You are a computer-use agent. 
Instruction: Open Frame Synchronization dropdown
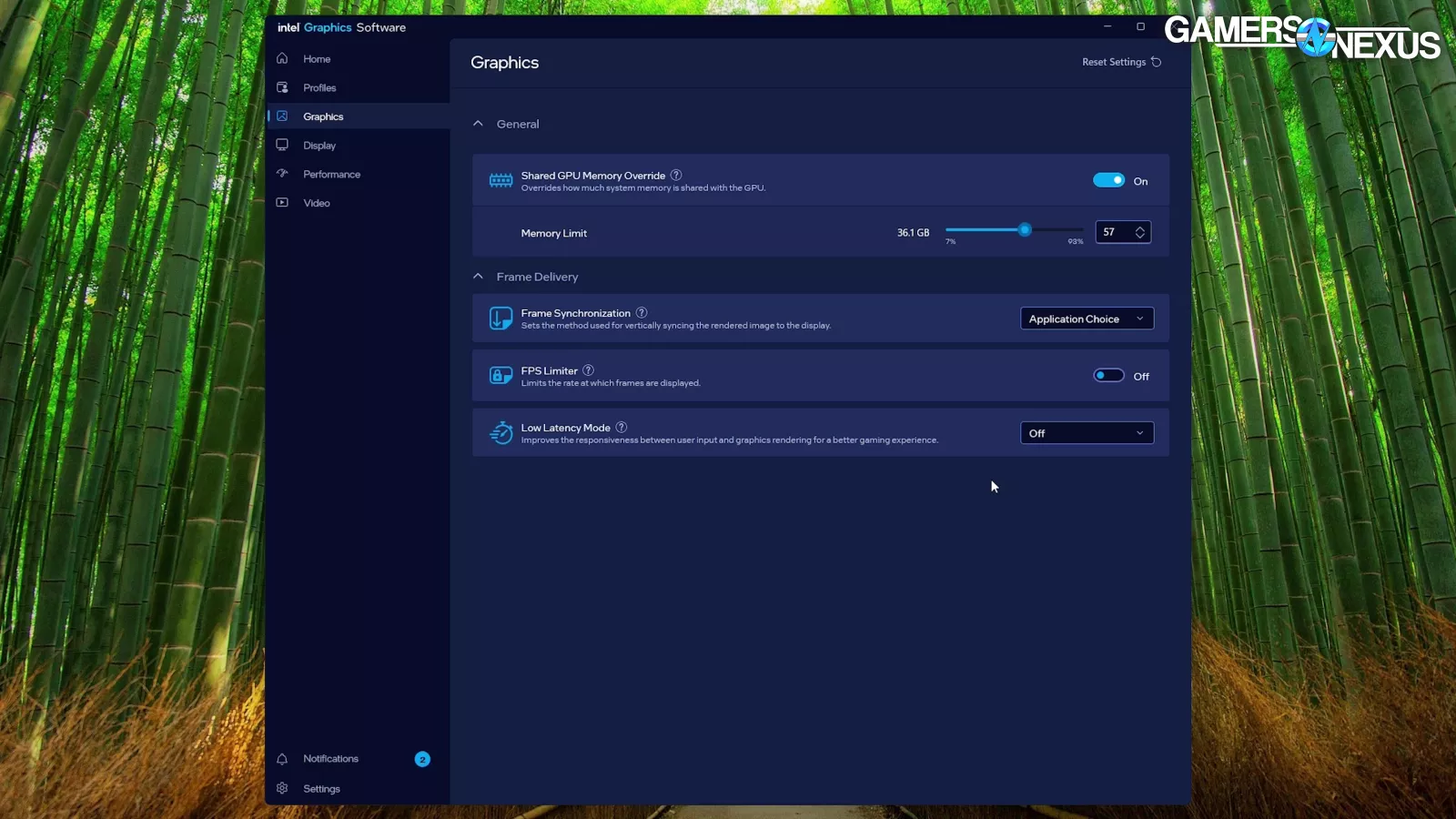pos(1087,318)
